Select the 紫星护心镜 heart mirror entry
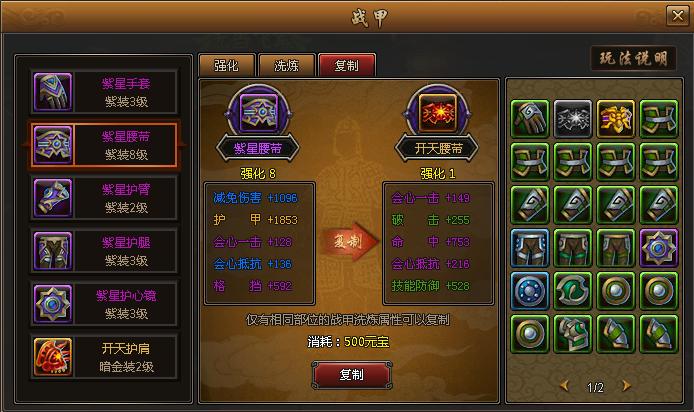The width and height of the screenshot is (694, 412). pyautogui.click(x=104, y=304)
